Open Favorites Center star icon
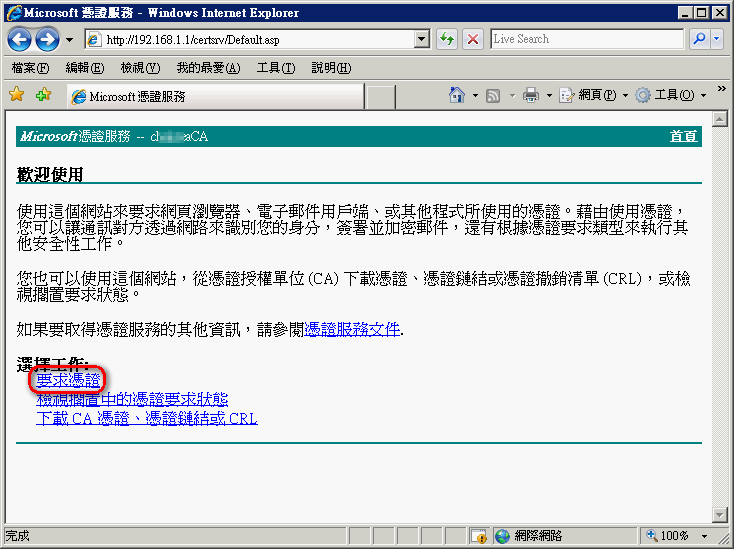Screen dimensions: 734x549 tap(16, 95)
